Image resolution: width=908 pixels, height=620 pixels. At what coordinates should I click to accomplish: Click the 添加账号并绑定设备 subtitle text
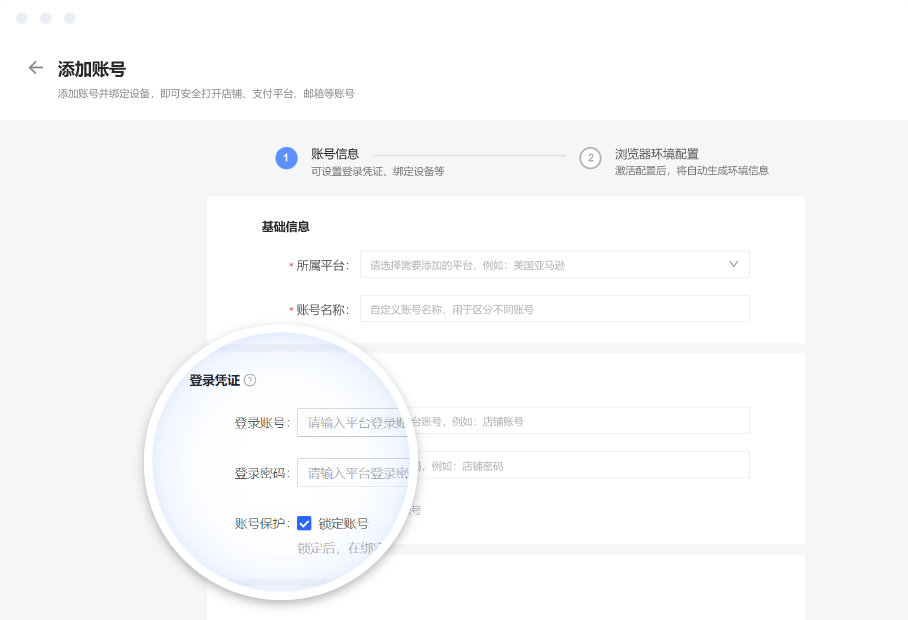[x=206, y=94]
